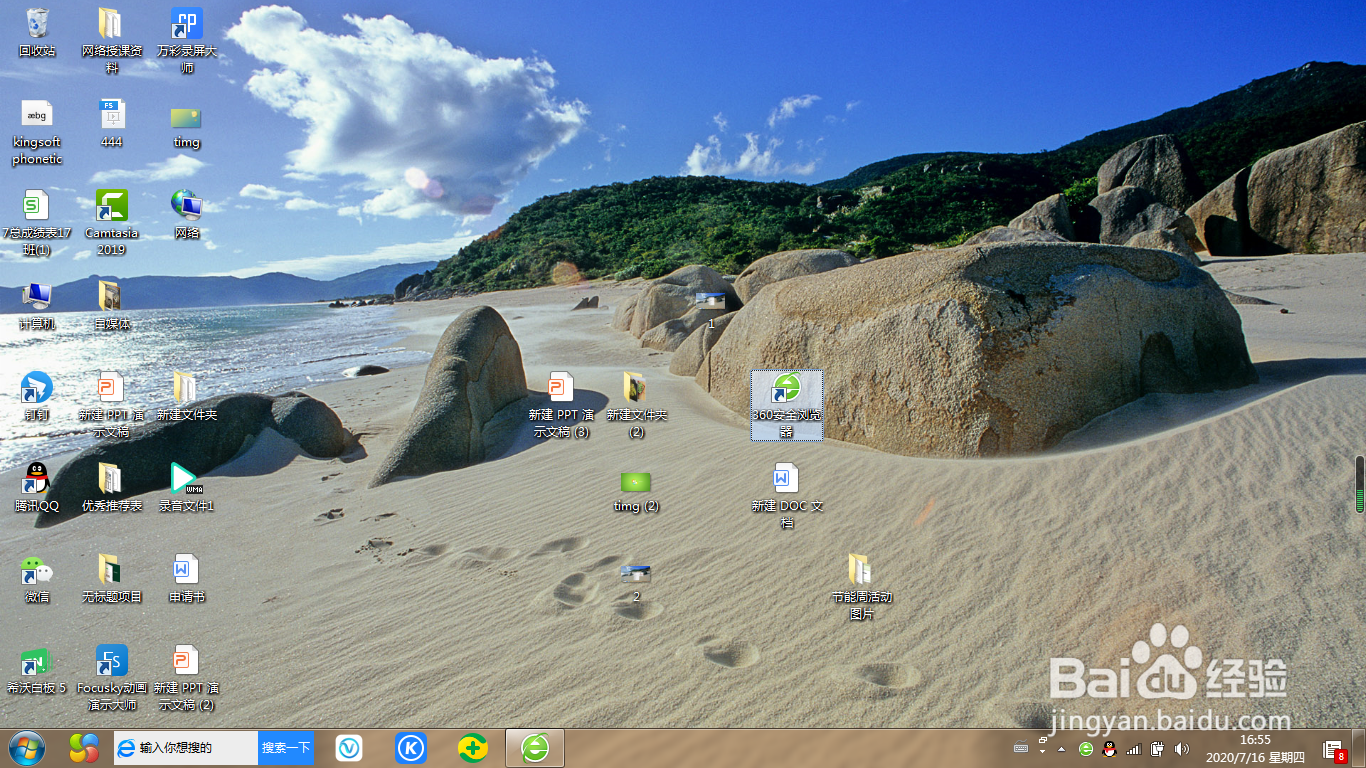Select the timg (2) image file
The width and height of the screenshot is (1366, 768).
pyautogui.click(x=636, y=491)
